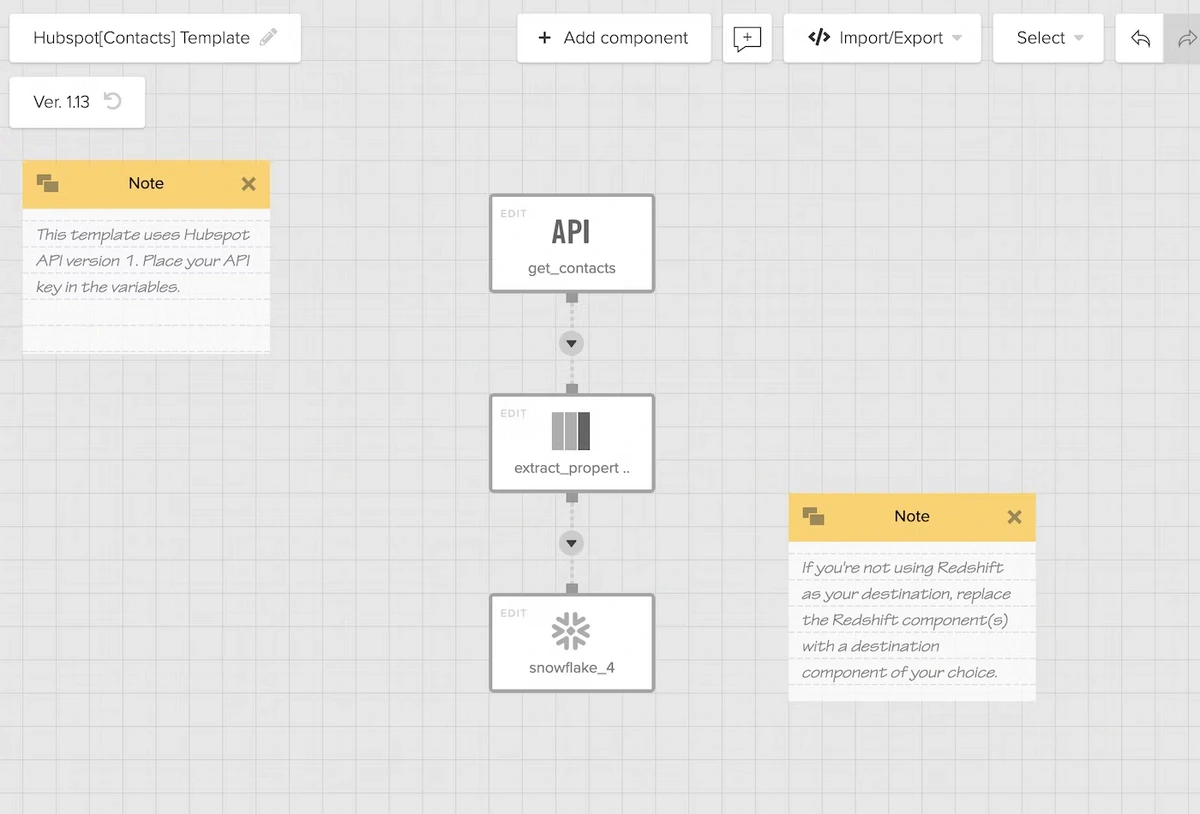1200x814 pixels.
Task: Click the columns icon in the extract_propert component
Action: (571, 431)
